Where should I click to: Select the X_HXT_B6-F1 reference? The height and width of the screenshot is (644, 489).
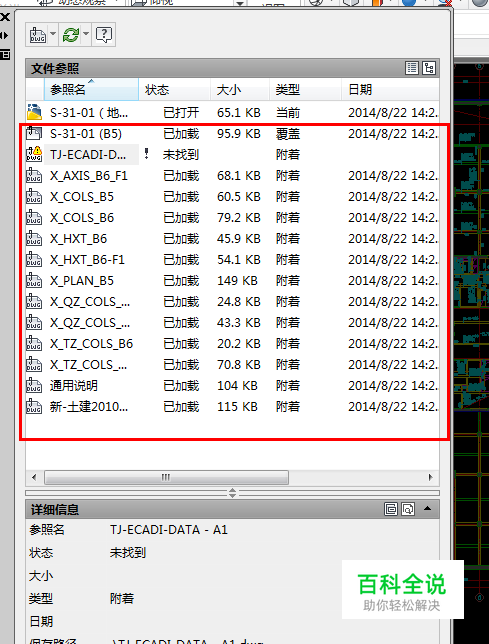(232, 260)
